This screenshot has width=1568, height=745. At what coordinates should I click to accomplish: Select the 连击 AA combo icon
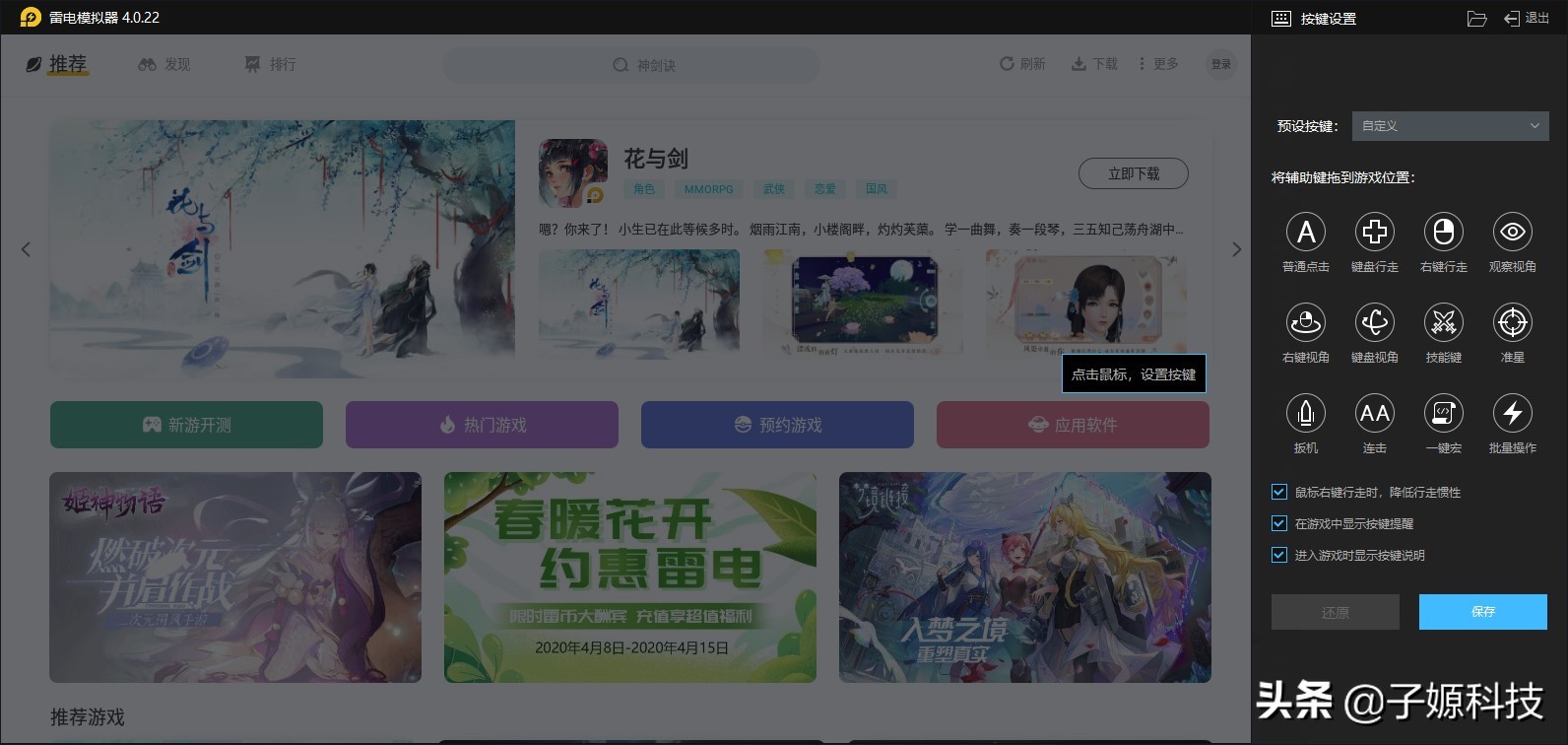click(x=1375, y=413)
